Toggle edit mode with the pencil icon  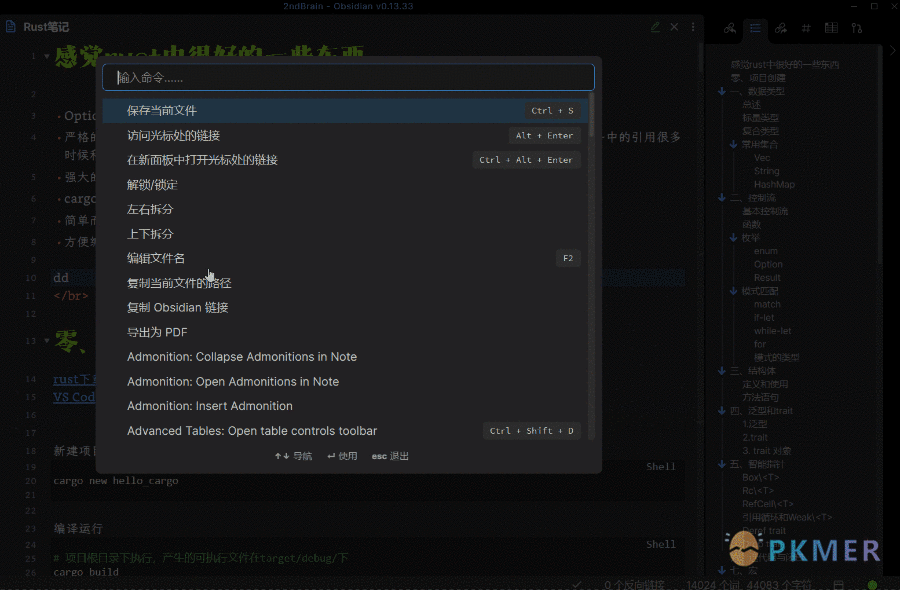pos(655,27)
